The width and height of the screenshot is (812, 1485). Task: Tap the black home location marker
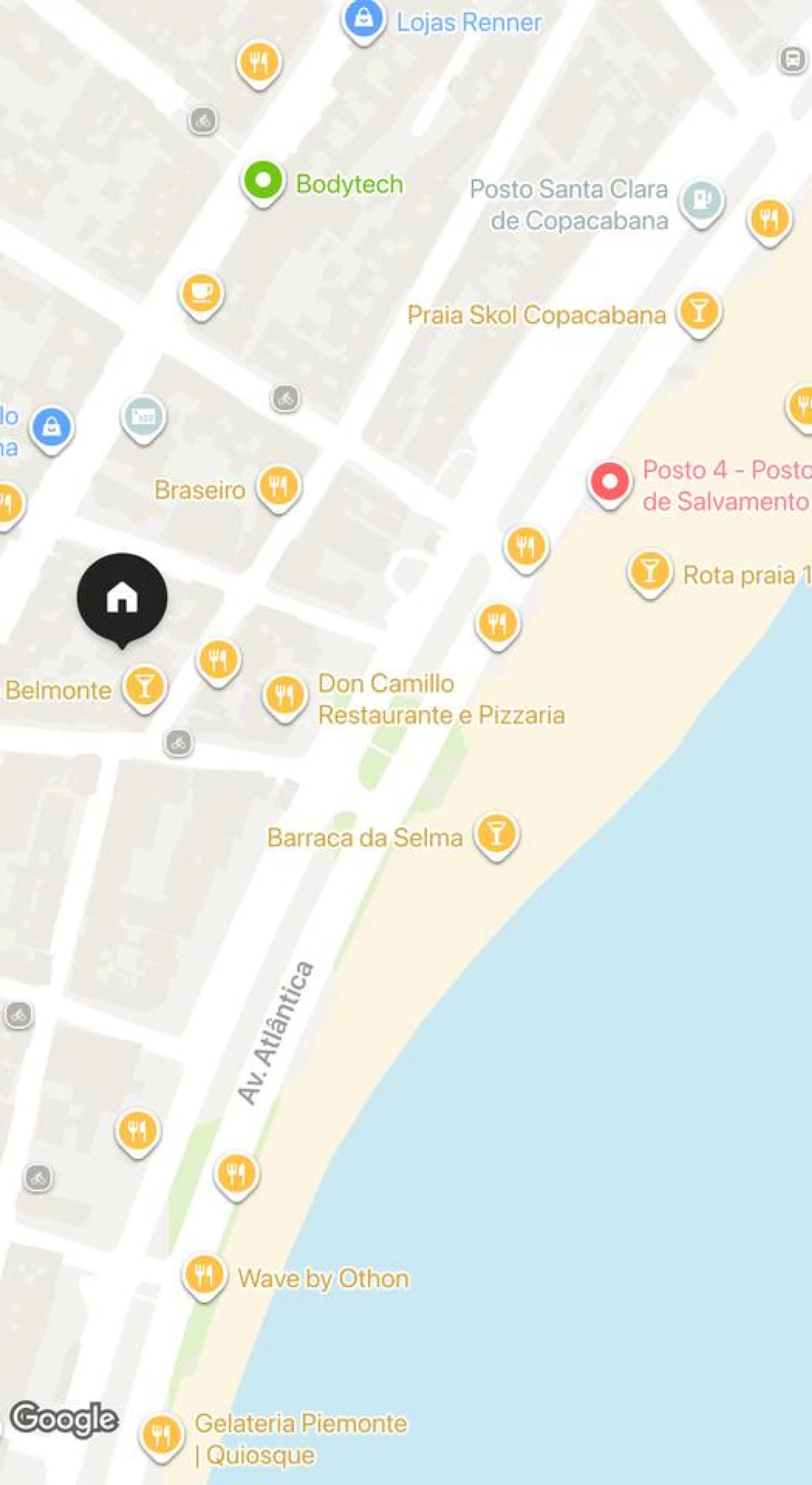pos(122,599)
